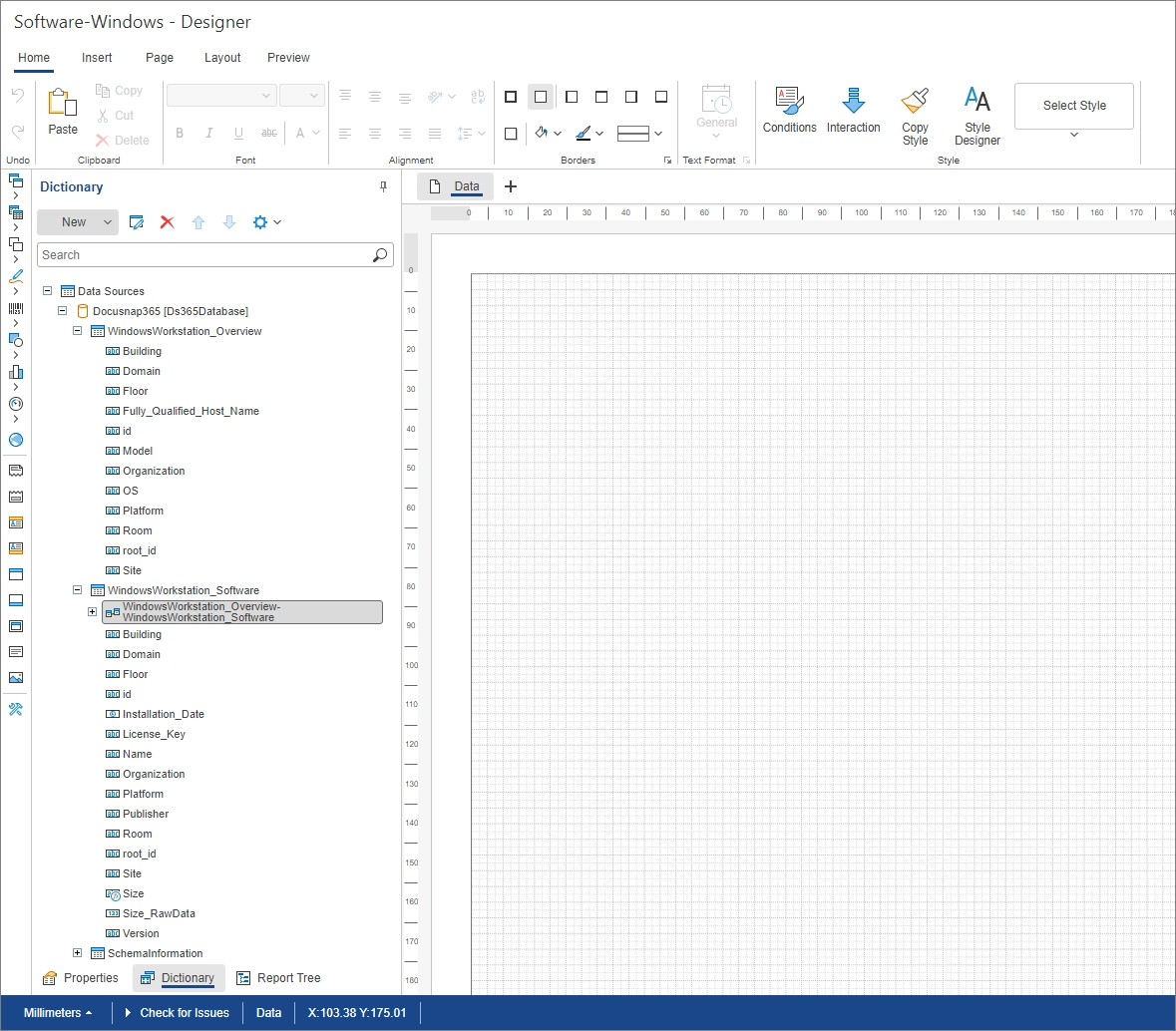Select the Chart tool from the left toolbar
Viewport: 1176px width, 1031px height.
(15, 372)
